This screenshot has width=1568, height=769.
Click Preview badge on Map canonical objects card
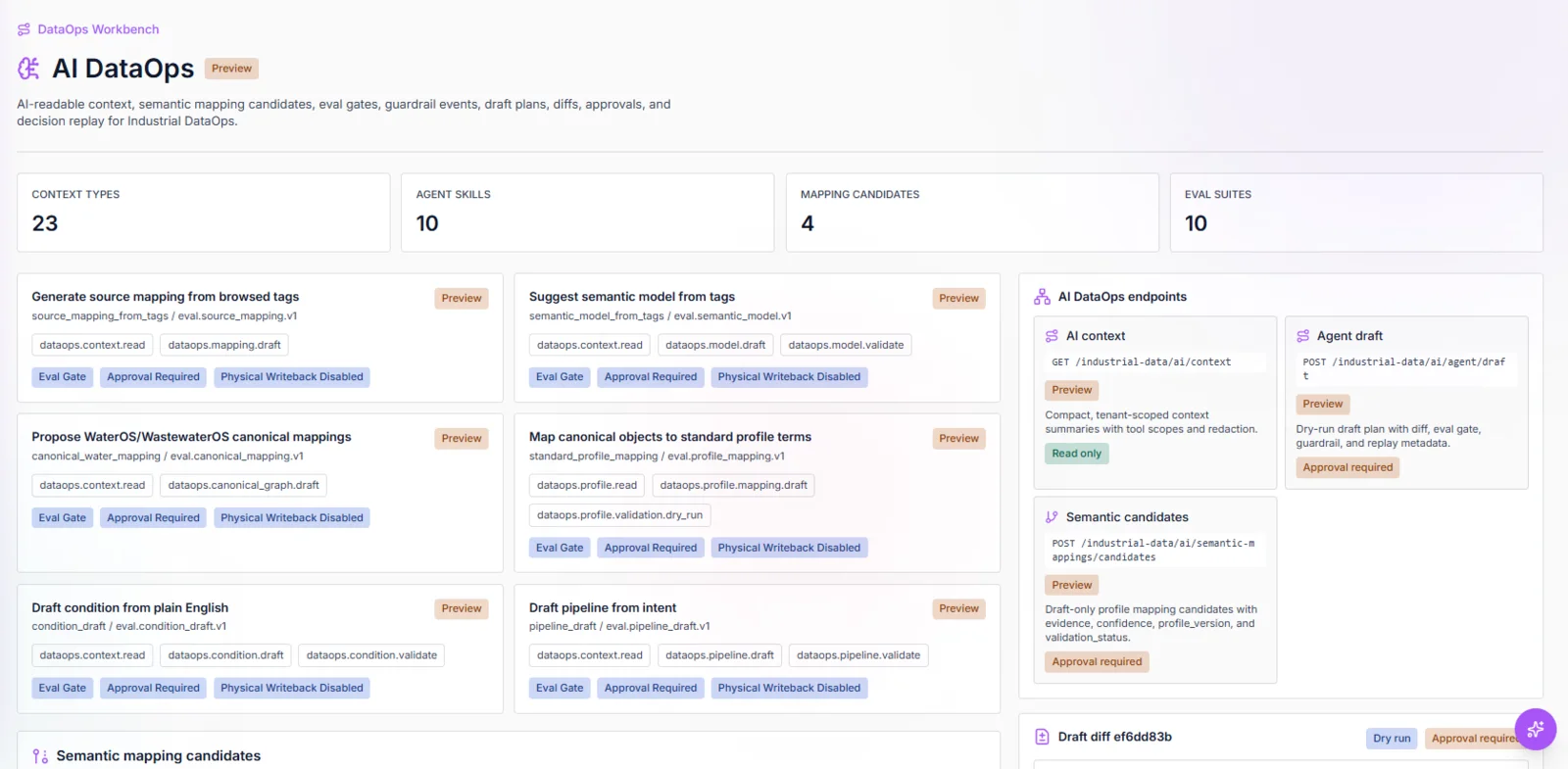[x=958, y=439]
